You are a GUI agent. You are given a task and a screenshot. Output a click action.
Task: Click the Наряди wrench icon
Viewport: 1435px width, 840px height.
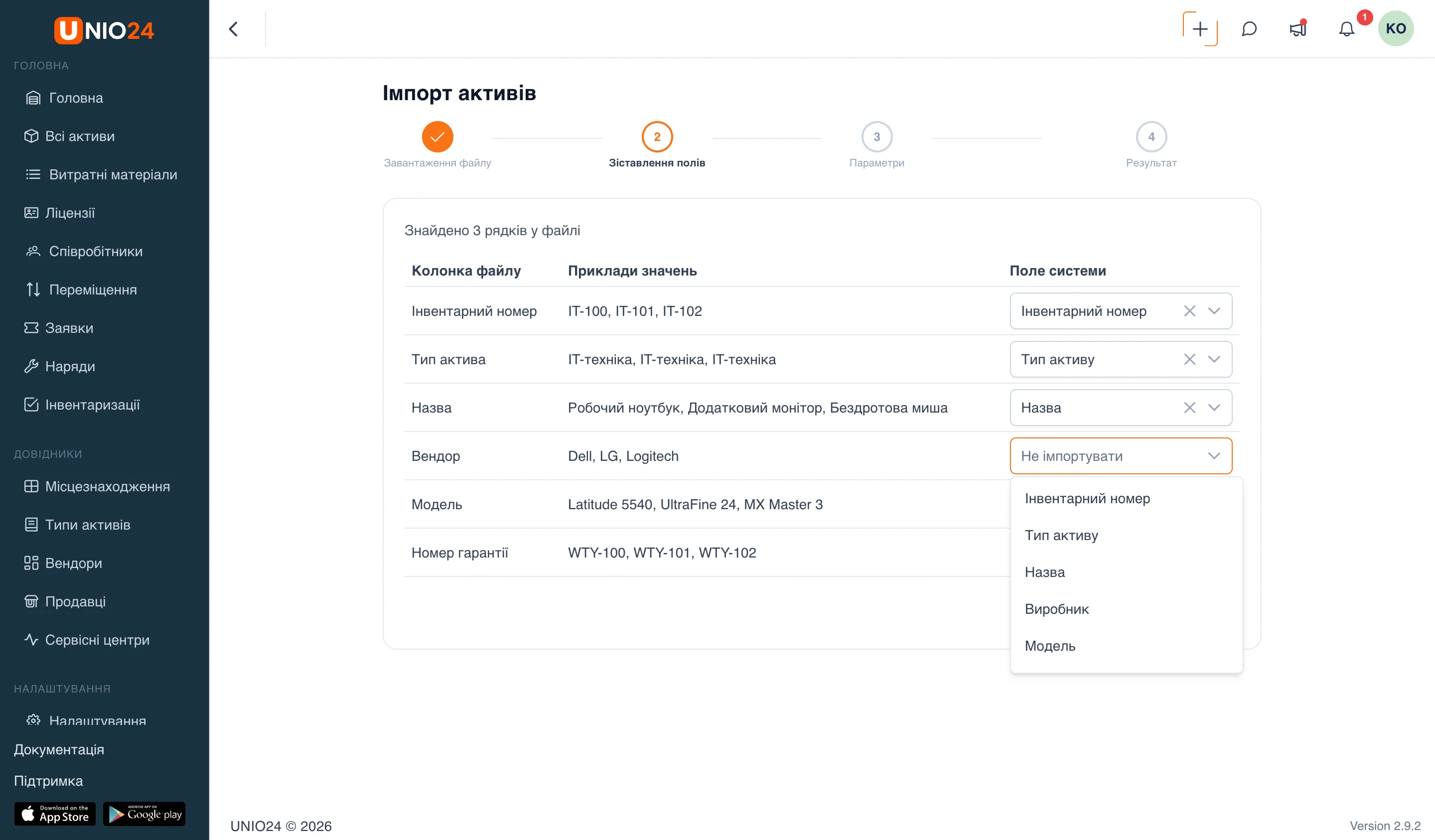[x=31, y=366]
